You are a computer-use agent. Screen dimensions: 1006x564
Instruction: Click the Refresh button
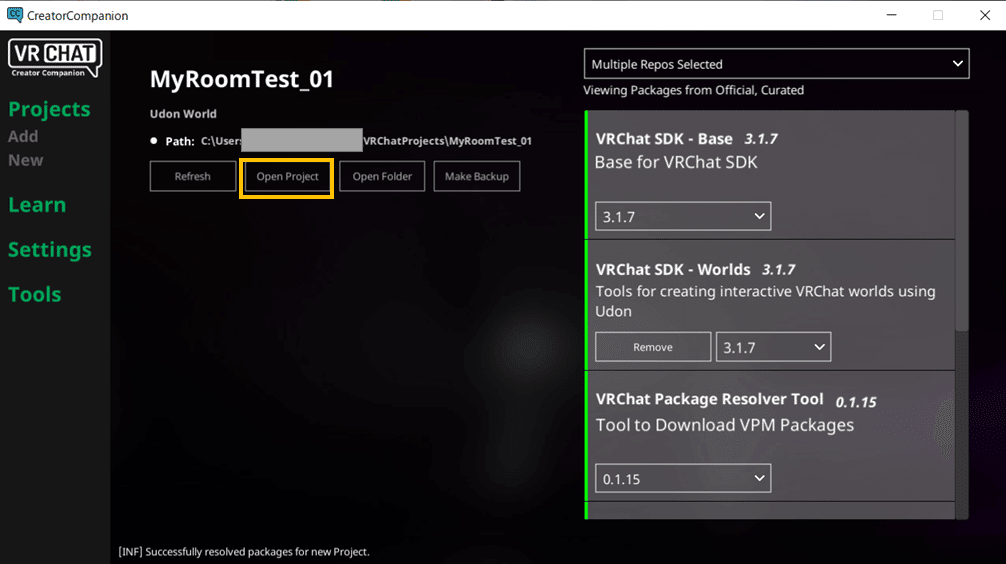tap(192, 176)
